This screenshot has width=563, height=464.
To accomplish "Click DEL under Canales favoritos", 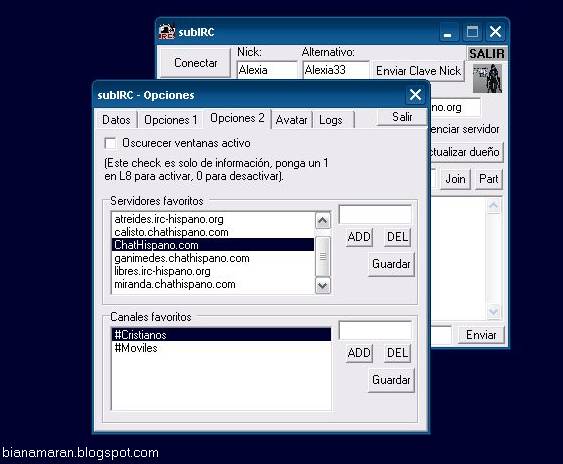I will coord(397,353).
